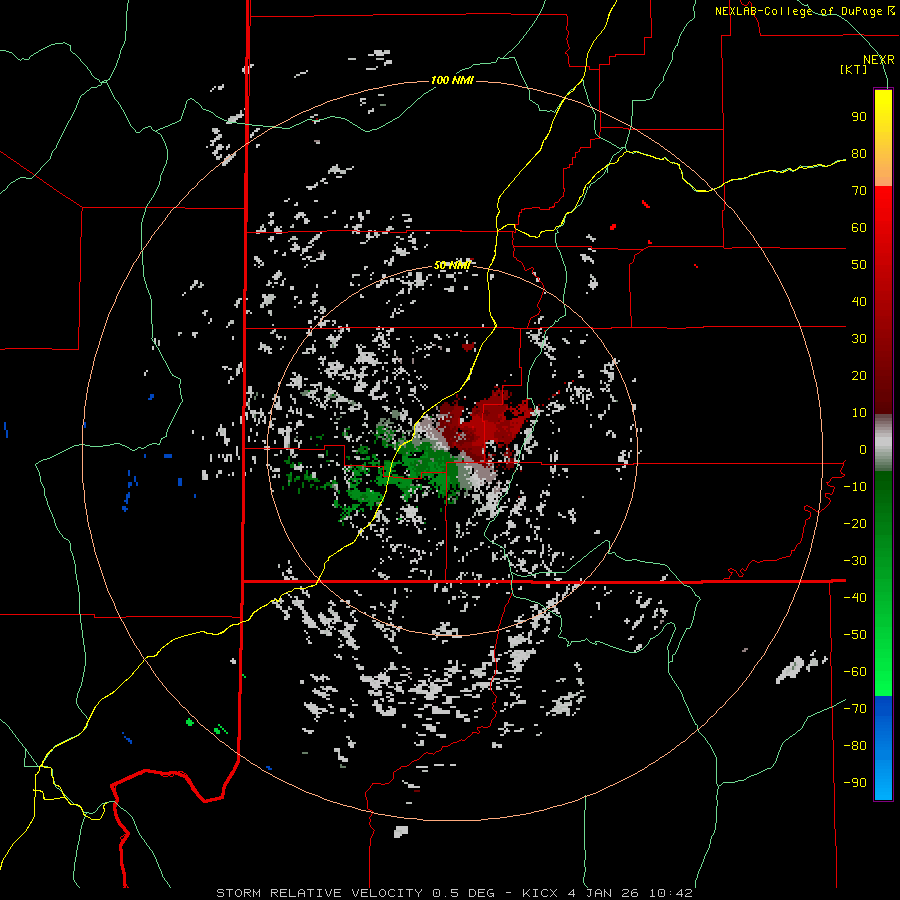Click the 20 value on velocity scale
900x900 pixels.
click(x=859, y=376)
